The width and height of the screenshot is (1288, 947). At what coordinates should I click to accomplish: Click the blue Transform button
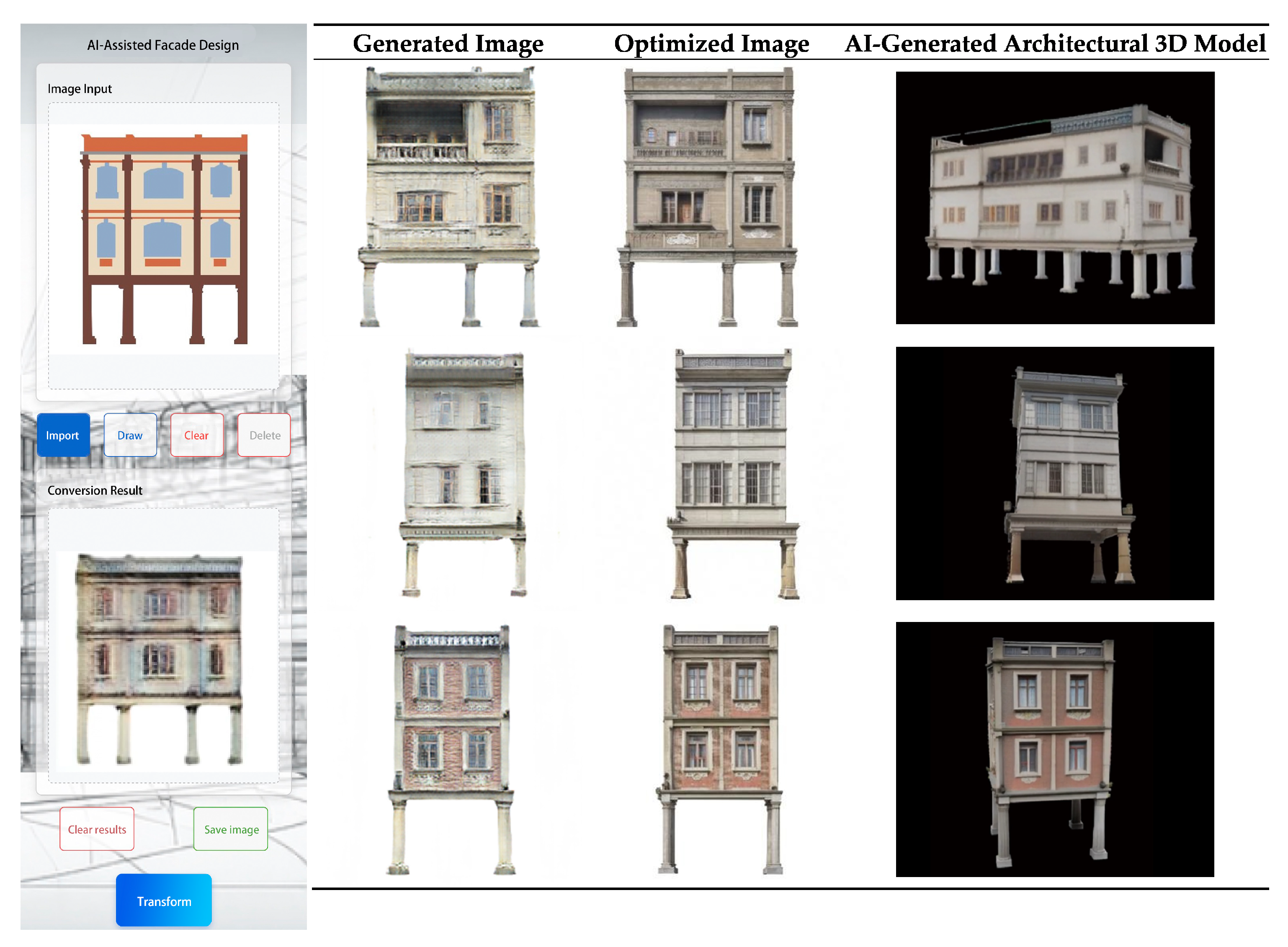coord(164,901)
